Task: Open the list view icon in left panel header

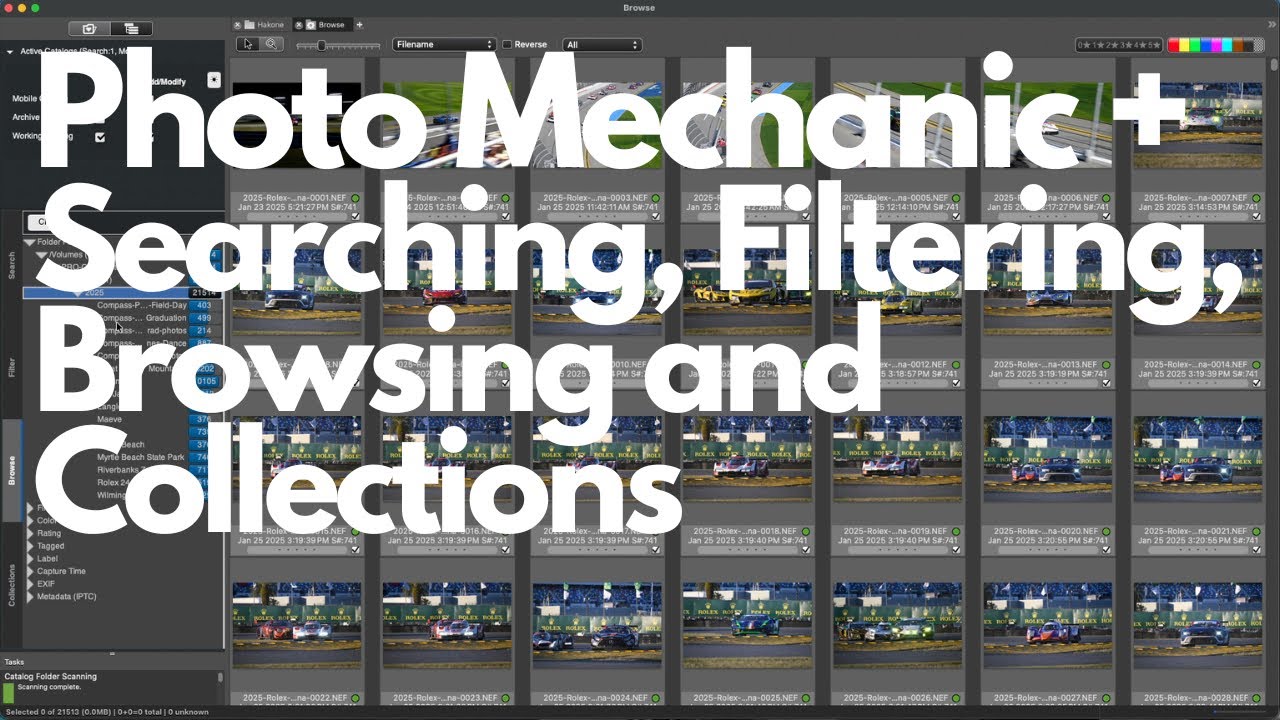Action: click(132, 29)
